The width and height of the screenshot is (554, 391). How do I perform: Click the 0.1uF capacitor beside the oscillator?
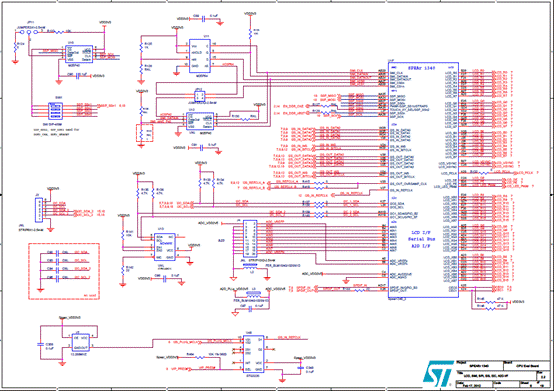tap(40, 345)
